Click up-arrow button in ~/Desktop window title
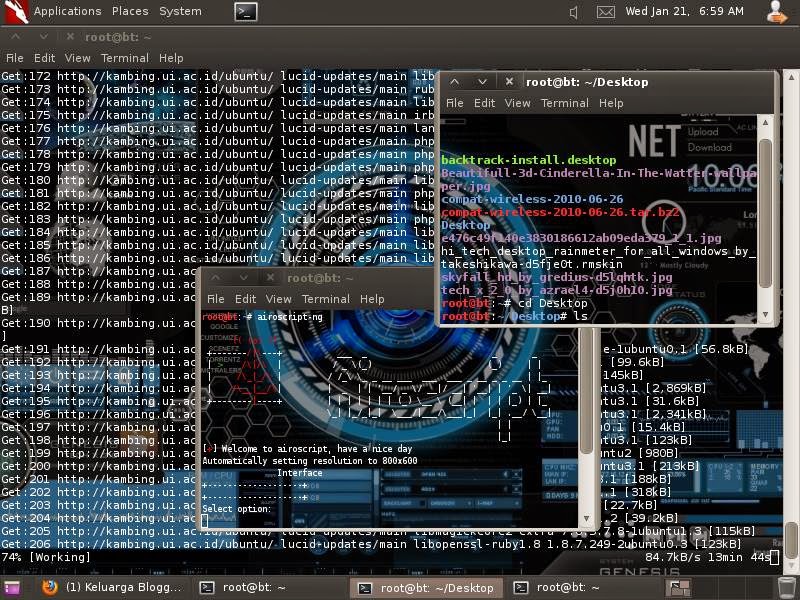 tap(455, 82)
